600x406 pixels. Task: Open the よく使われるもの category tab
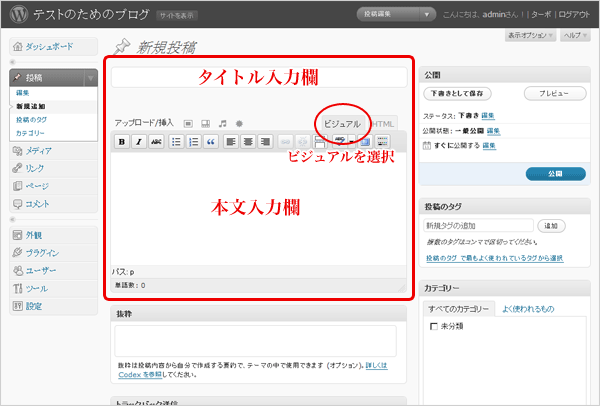pyautogui.click(x=528, y=309)
